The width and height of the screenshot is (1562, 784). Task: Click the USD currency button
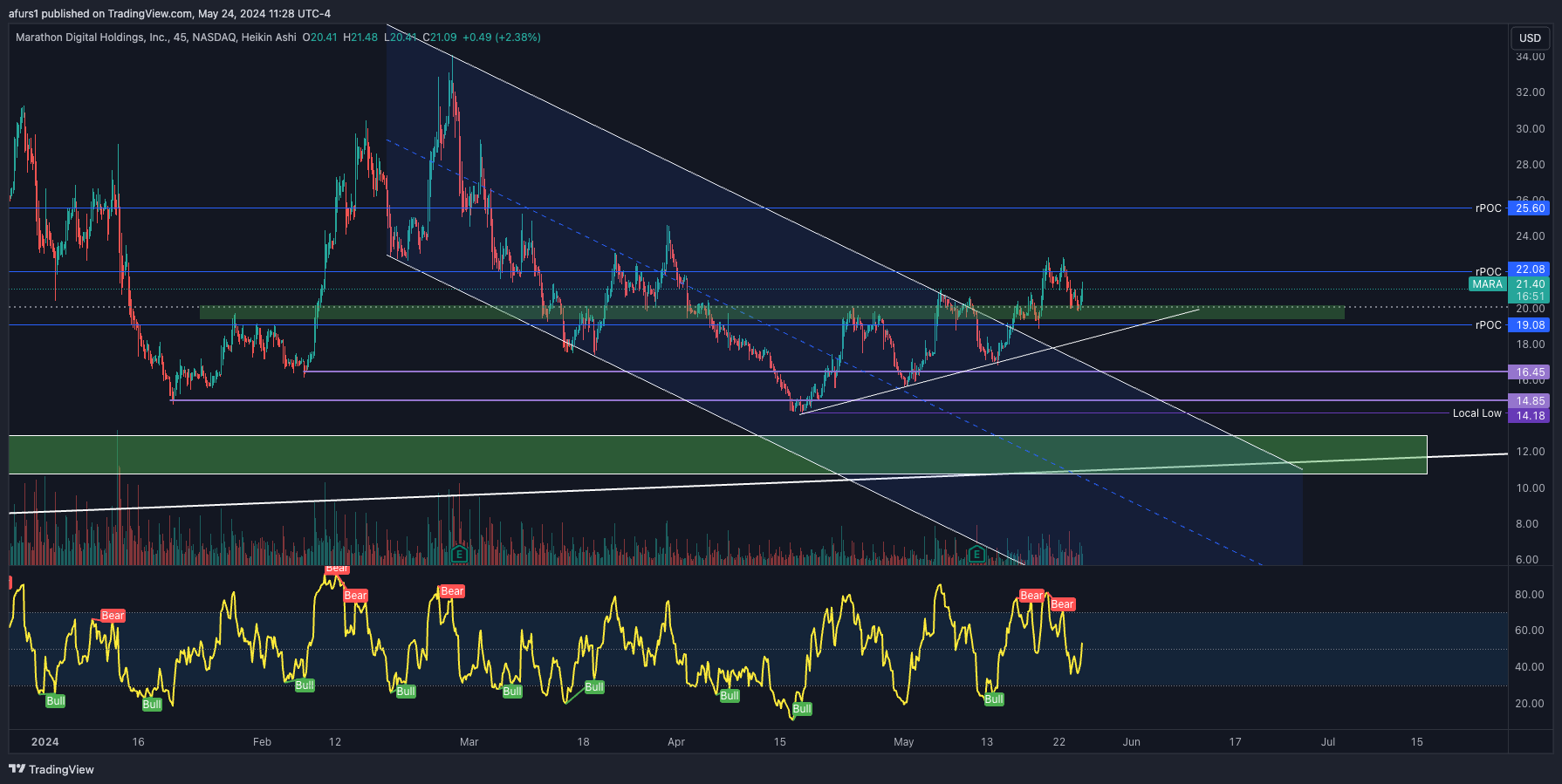[x=1530, y=37]
